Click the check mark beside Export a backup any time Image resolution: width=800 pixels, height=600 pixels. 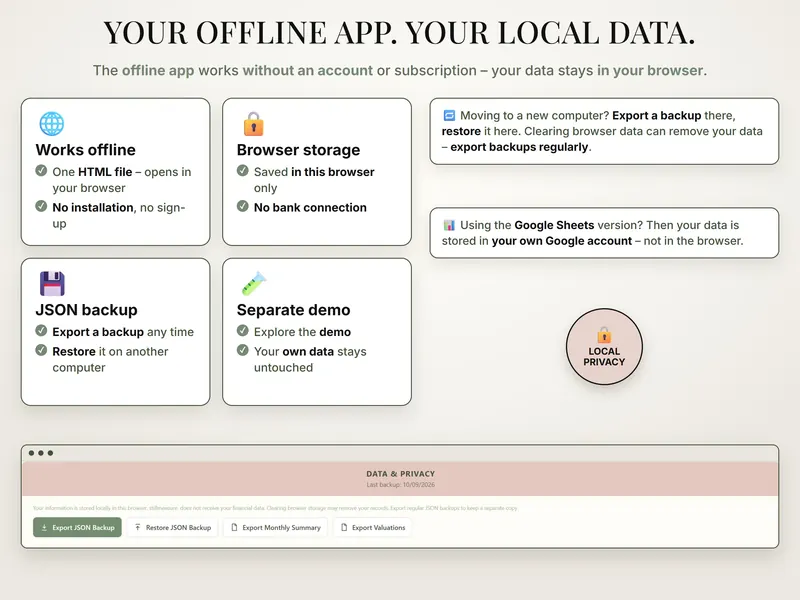pos(41,331)
